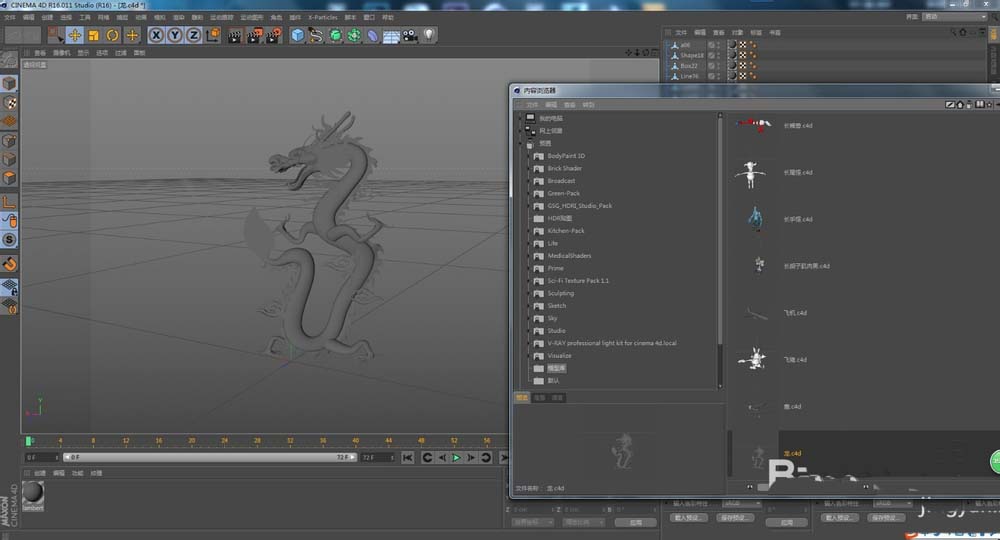
Task: Click the lambert material swatch
Action: (33, 492)
